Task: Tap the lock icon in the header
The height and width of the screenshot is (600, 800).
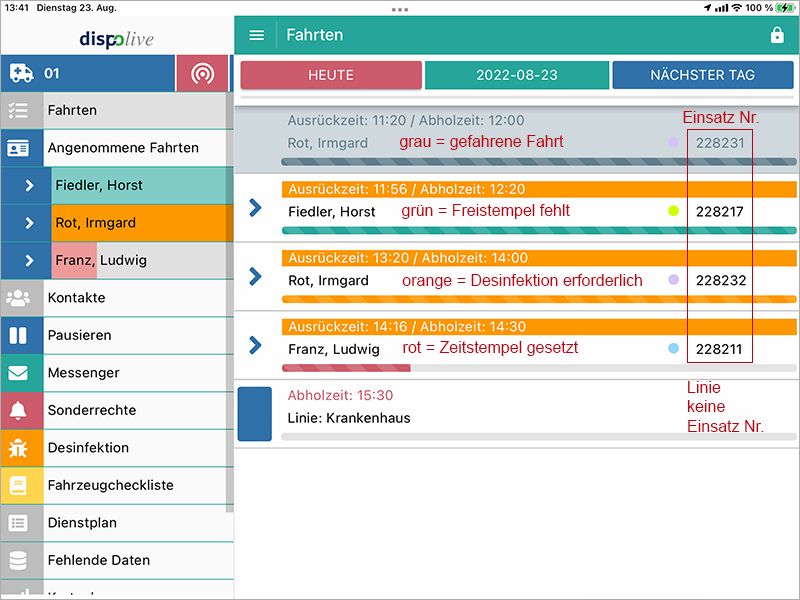Action: tap(777, 35)
